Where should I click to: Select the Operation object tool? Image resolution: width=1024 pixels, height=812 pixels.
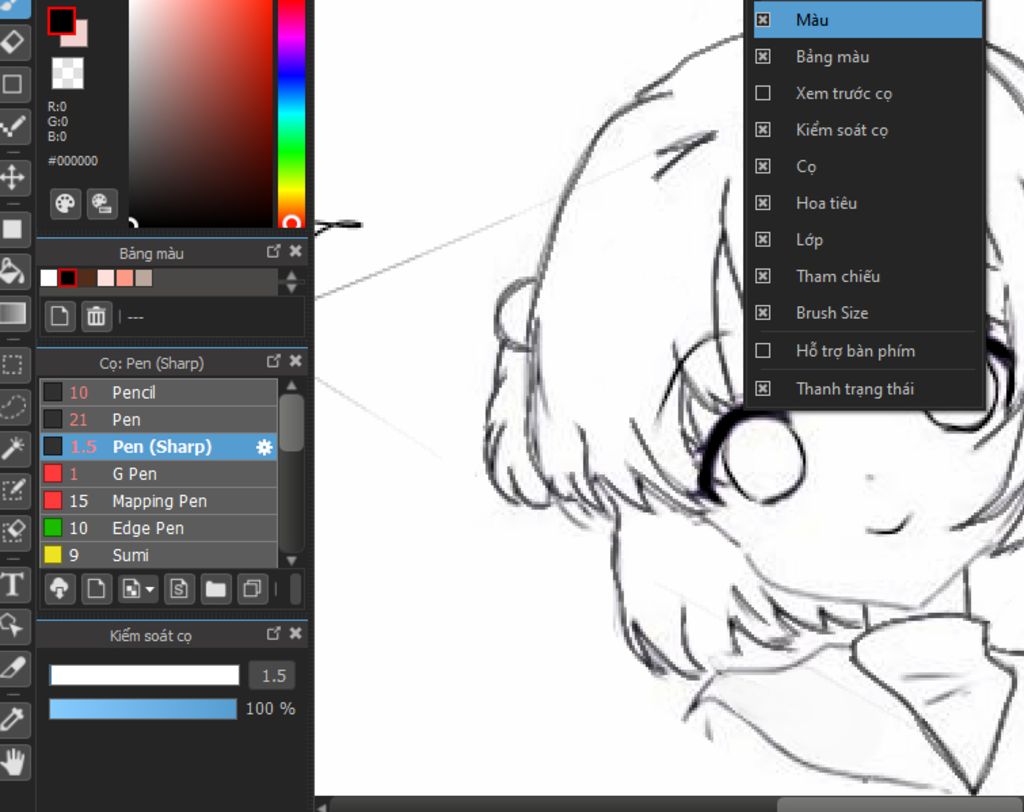(x=13, y=626)
